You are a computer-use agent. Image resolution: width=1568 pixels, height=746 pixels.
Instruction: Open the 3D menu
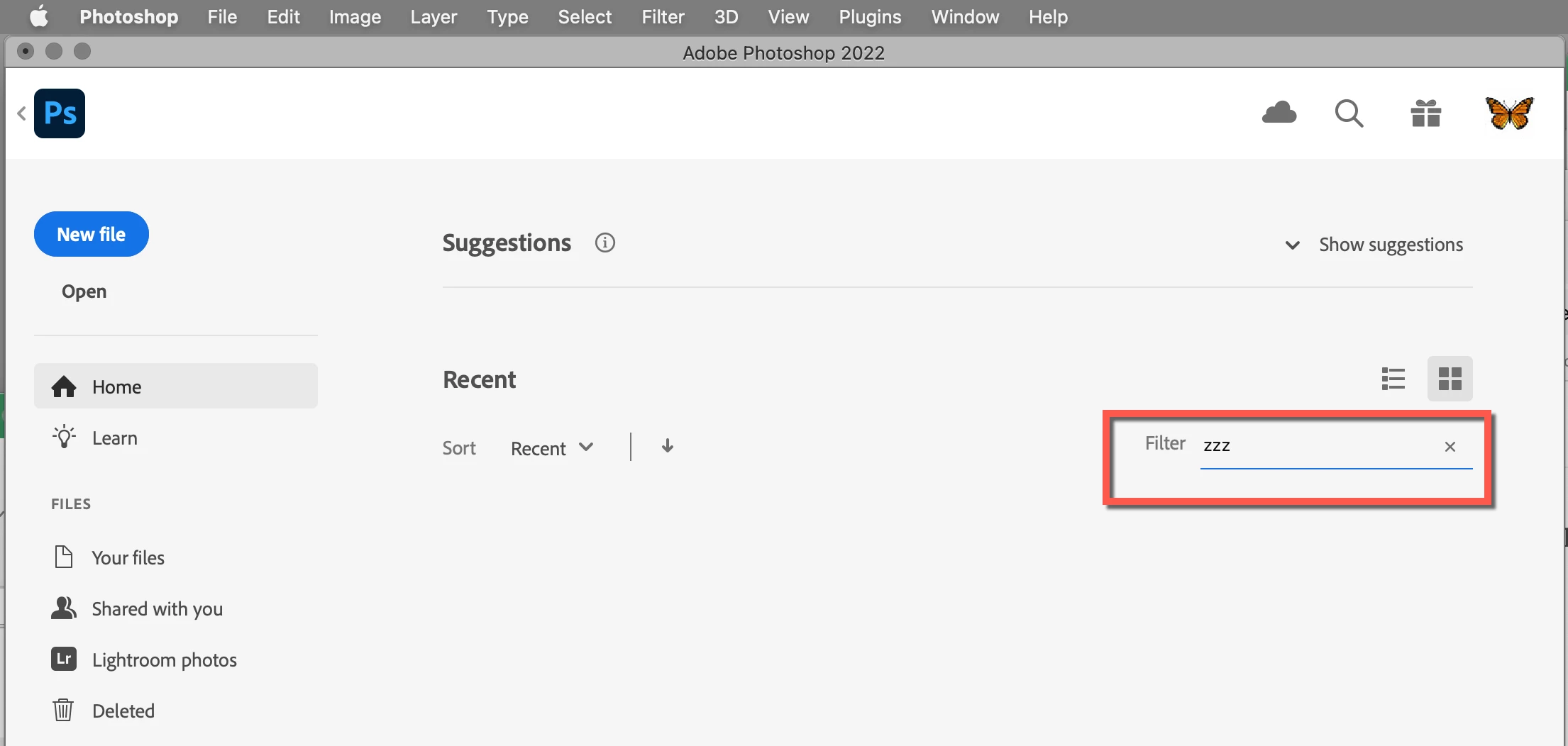coord(726,16)
